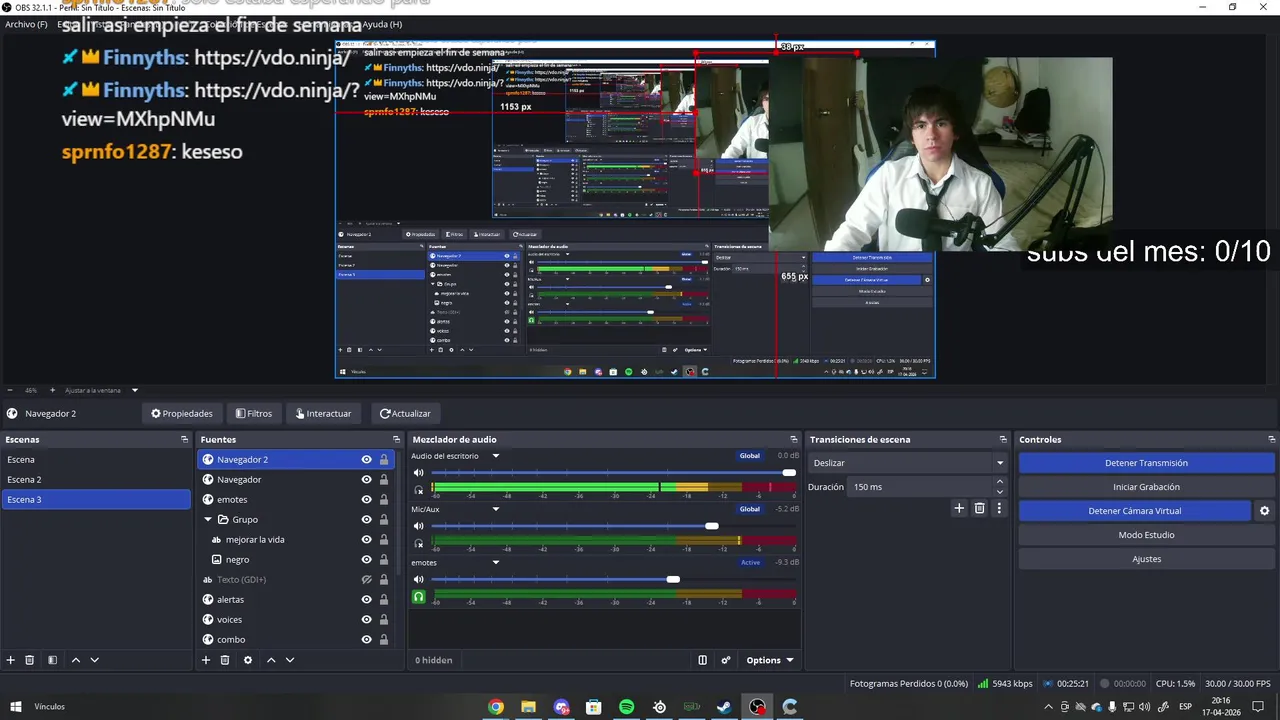Open emotes mixer dropdown arrow
The height and width of the screenshot is (720, 1280).
click(x=495, y=562)
